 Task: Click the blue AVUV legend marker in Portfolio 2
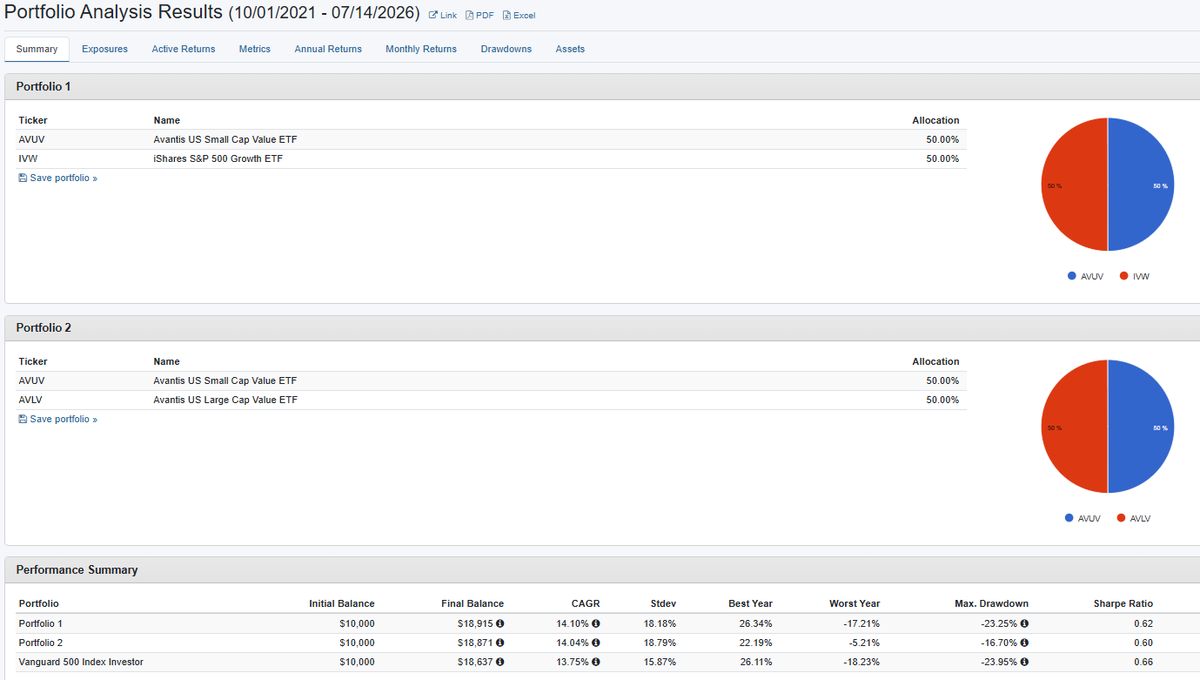click(x=1069, y=518)
